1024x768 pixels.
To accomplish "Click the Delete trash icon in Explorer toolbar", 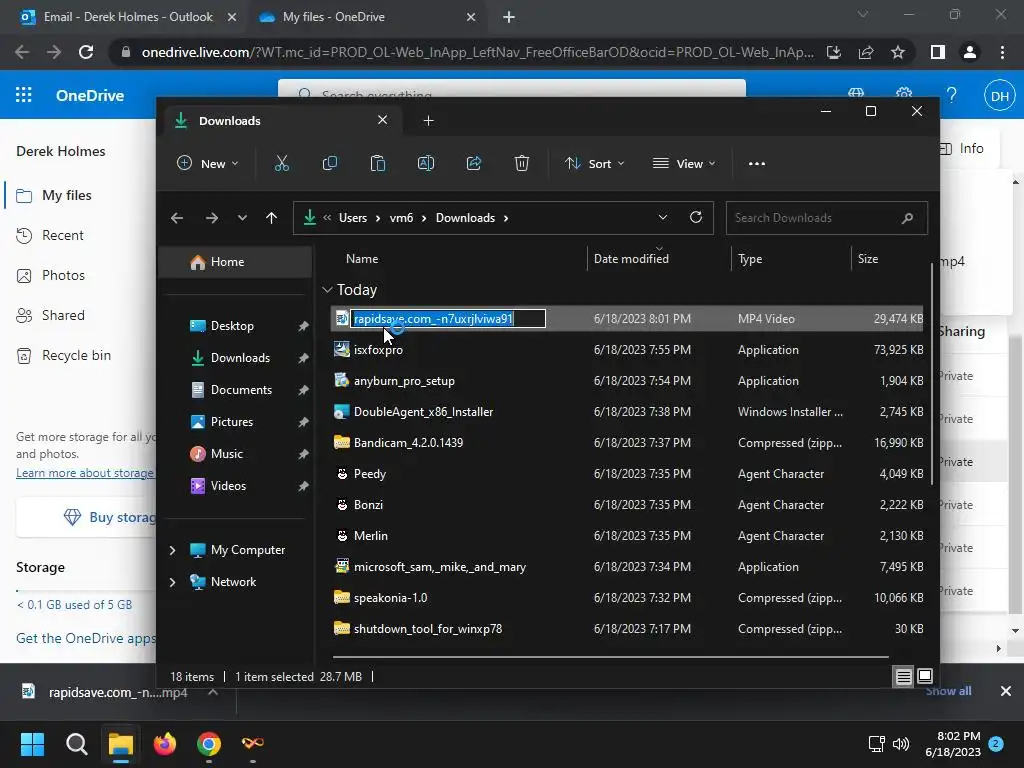I will (x=521, y=163).
